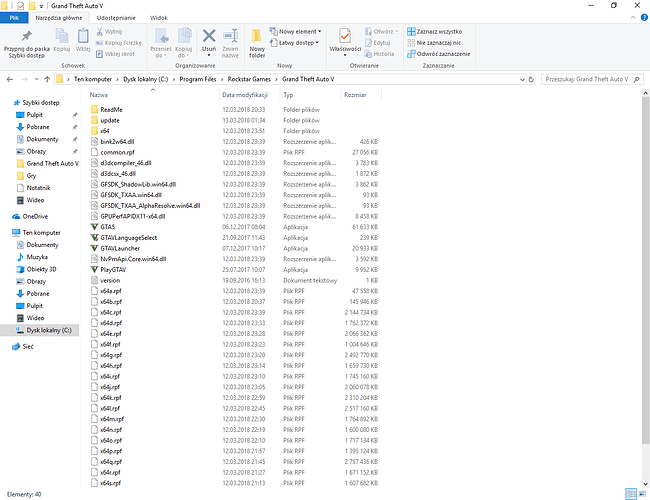The height and width of the screenshot is (500, 650).
Task: Select Dysk lokalny (C:) in navigation pane
Action: pos(39,330)
